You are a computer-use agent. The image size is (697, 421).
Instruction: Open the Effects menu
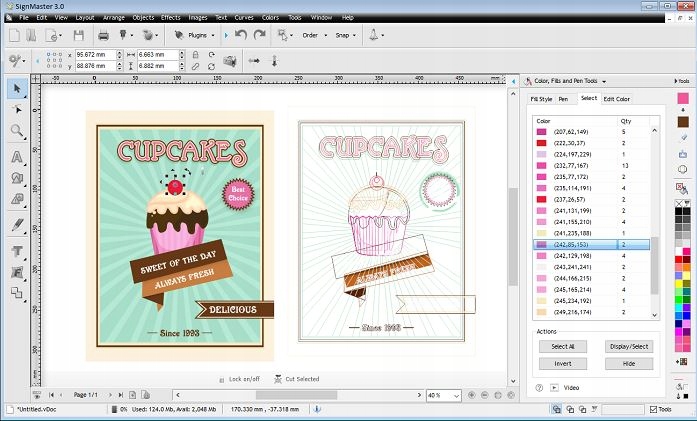click(171, 17)
